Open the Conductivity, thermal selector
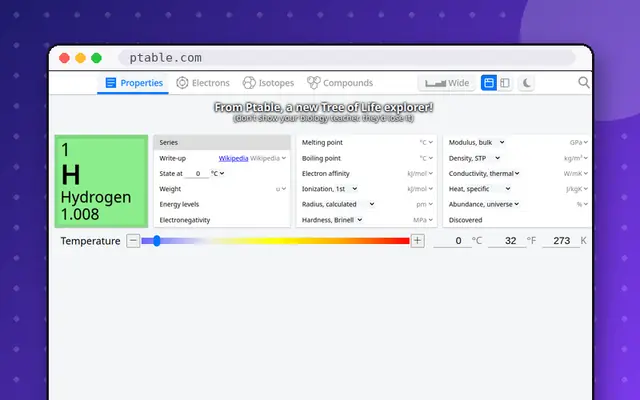The width and height of the screenshot is (640, 400). (484, 173)
